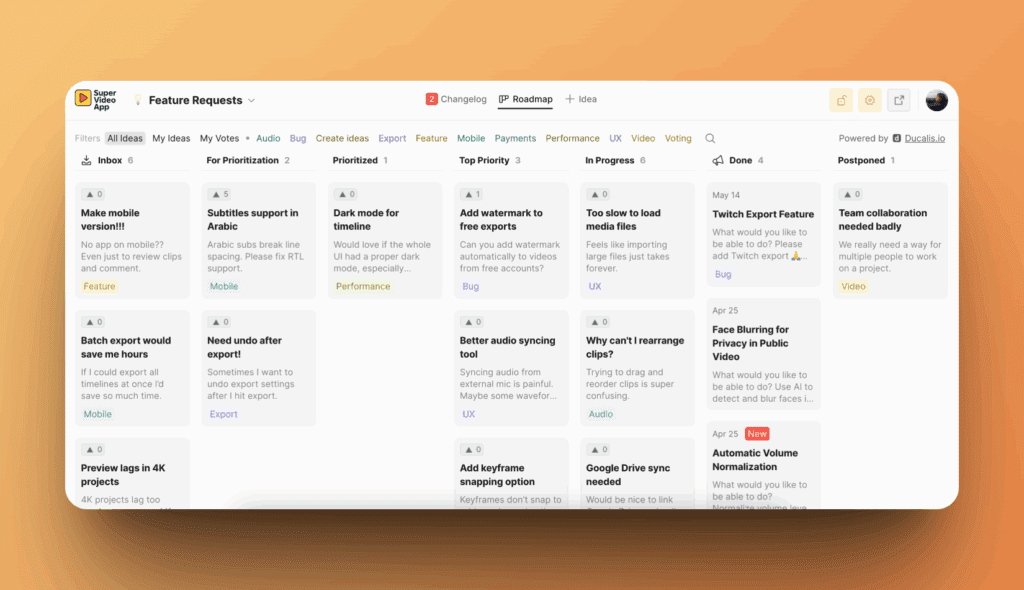
Task: Open the user profile avatar
Action: 936,100
